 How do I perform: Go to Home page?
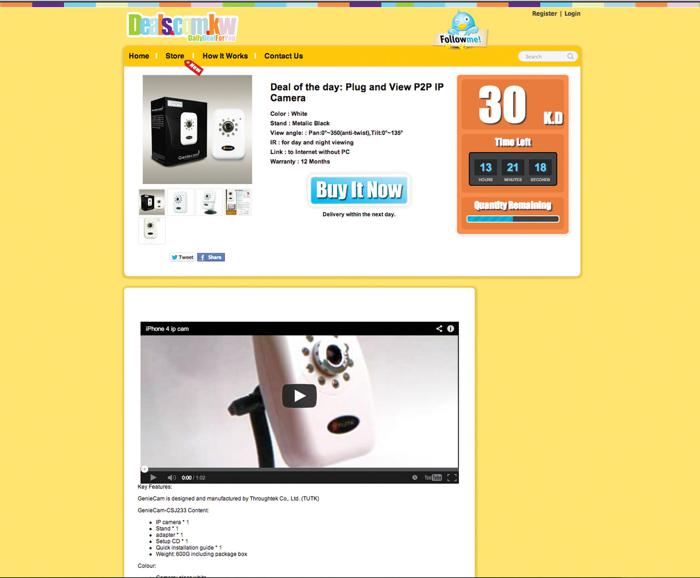[139, 56]
